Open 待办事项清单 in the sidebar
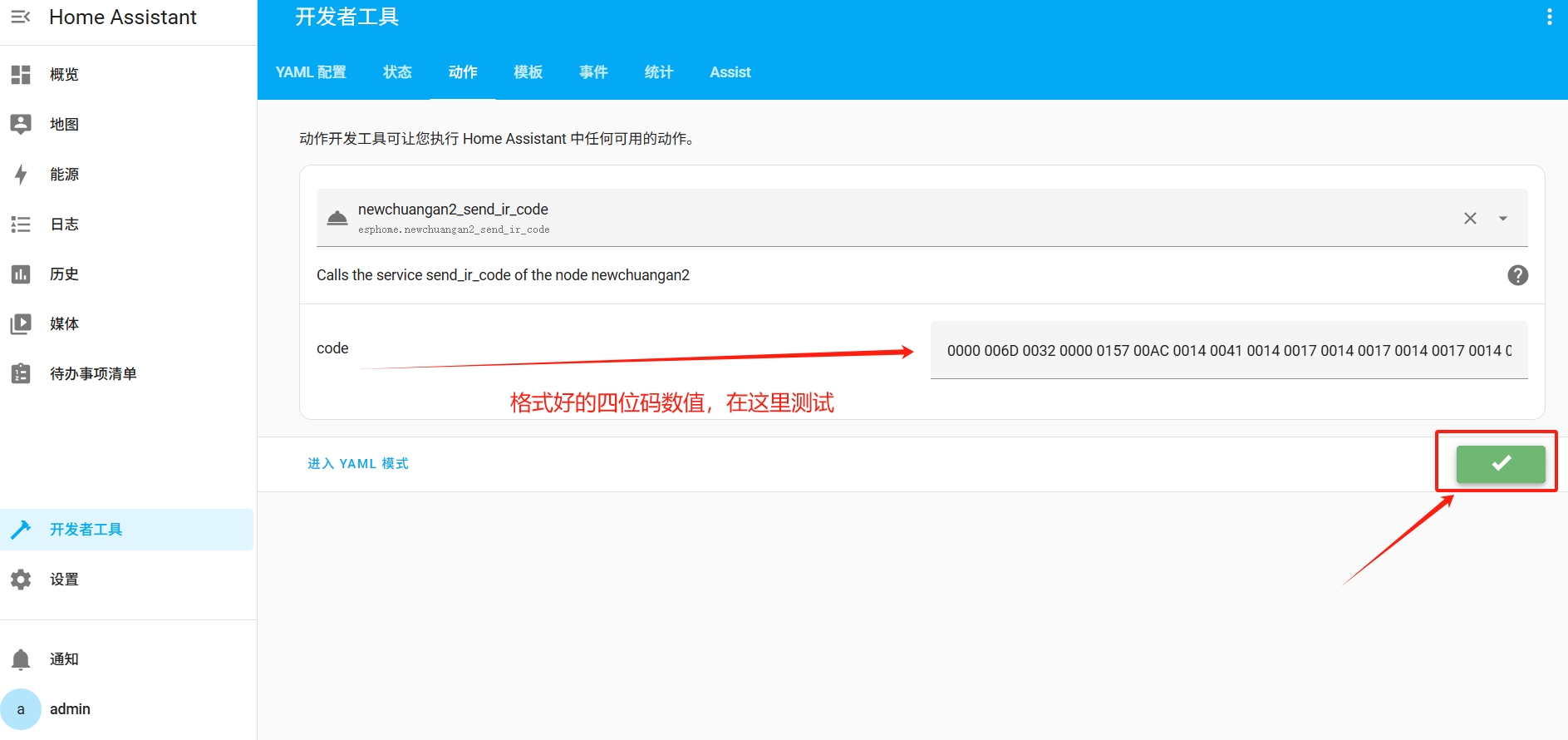This screenshot has height=740, width=1568. click(93, 374)
